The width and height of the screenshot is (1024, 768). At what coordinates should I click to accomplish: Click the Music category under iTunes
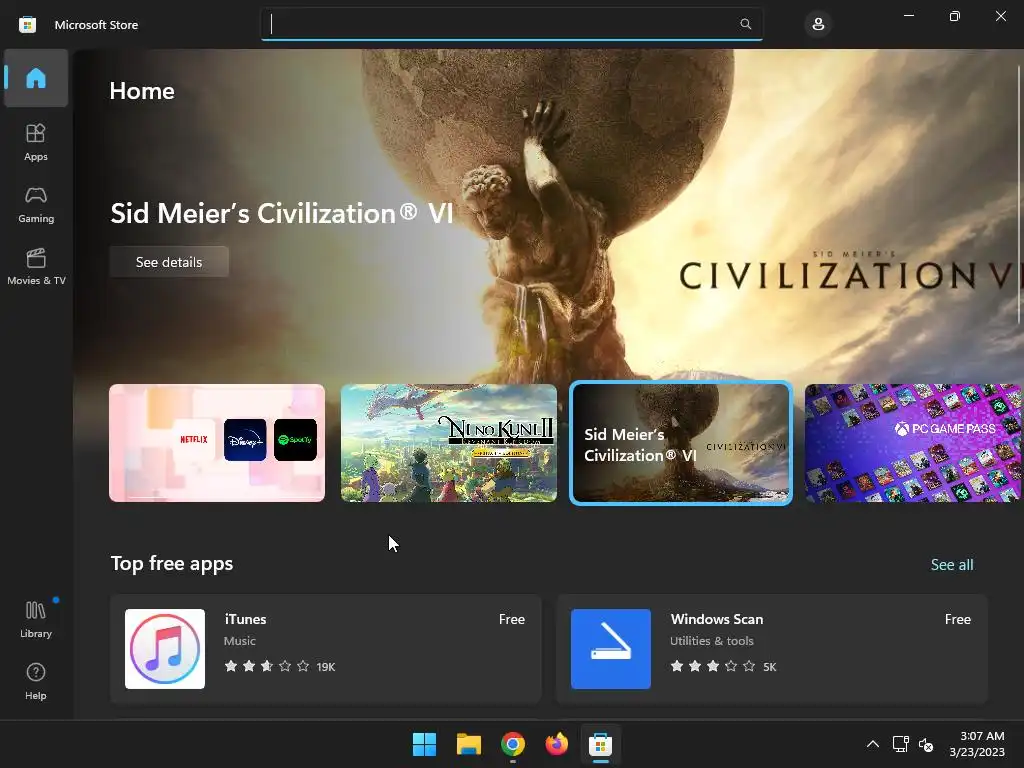click(x=240, y=641)
